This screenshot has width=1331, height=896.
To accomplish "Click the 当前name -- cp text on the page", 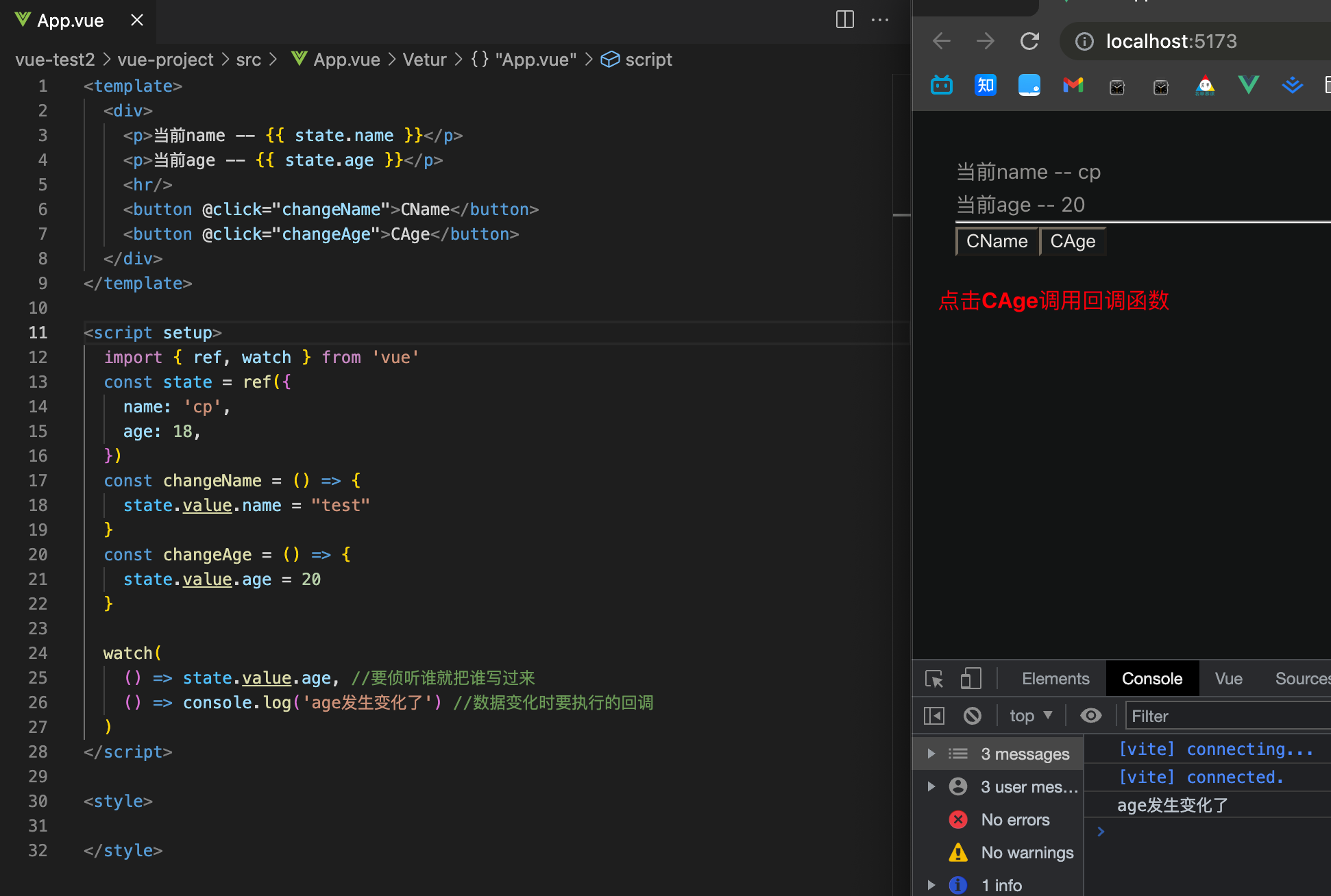I will (1028, 172).
